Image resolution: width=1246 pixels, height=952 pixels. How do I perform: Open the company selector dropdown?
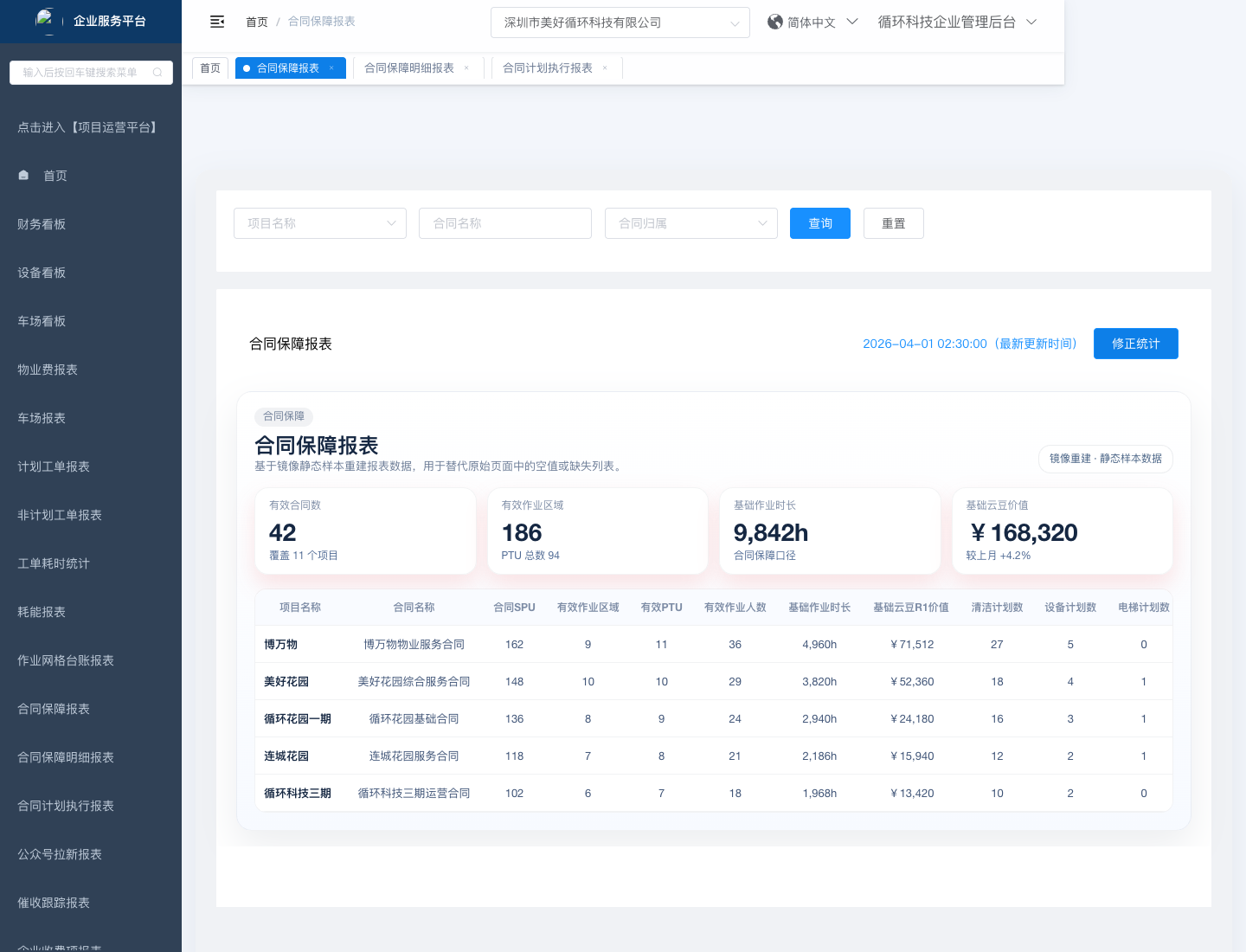click(620, 23)
